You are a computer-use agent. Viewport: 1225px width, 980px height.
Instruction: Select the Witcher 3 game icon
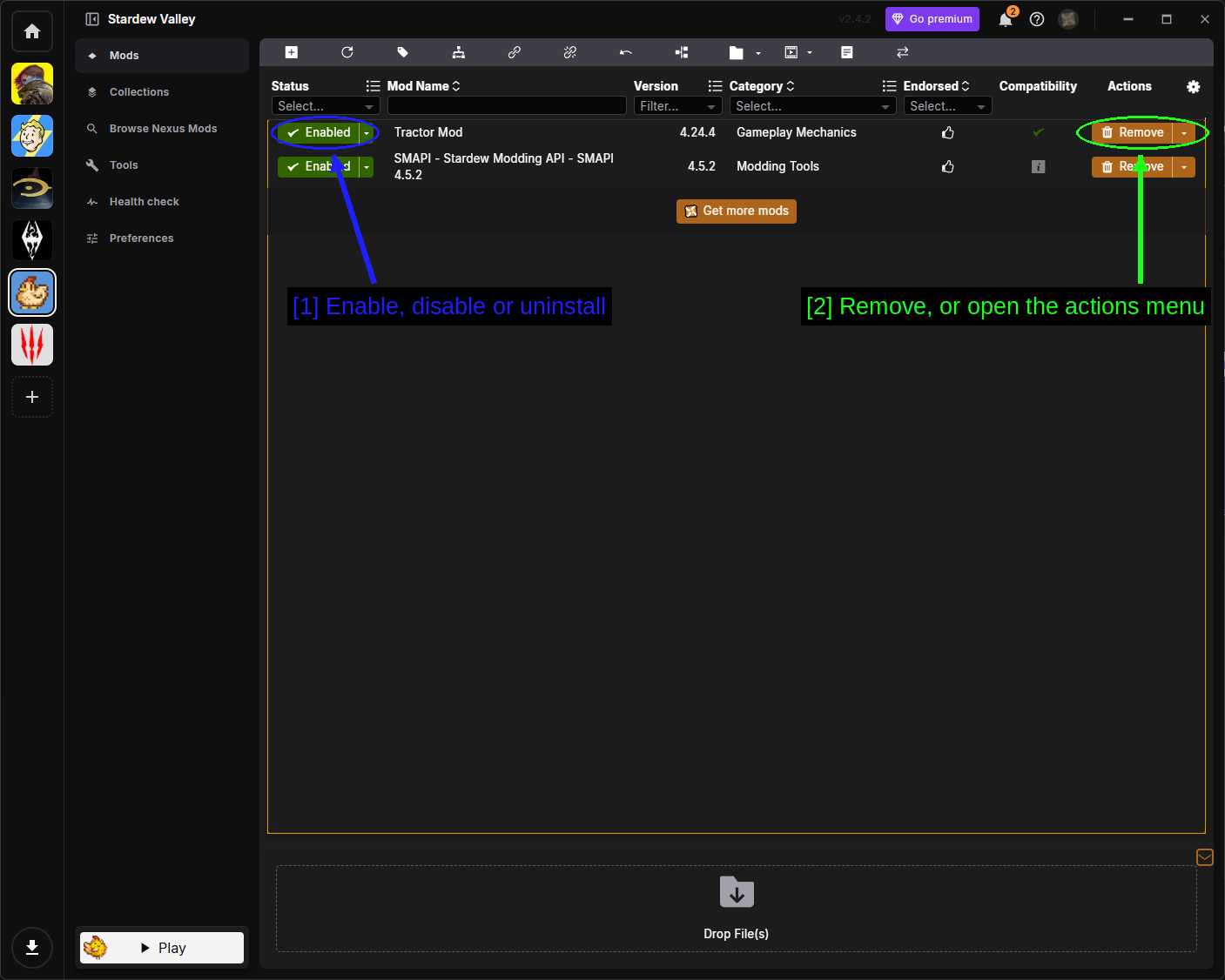32,345
